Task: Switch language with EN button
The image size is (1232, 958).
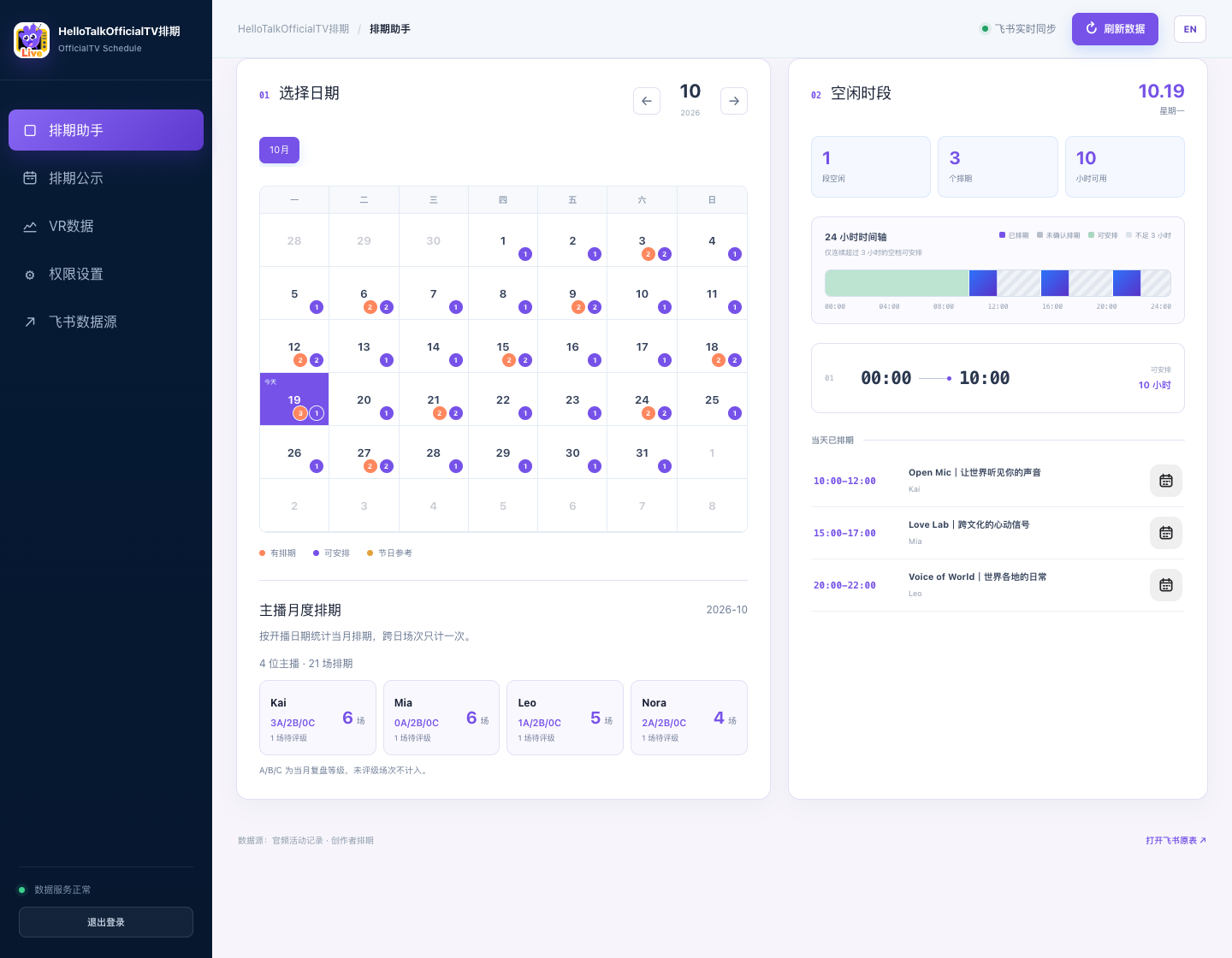Action: click(1190, 29)
